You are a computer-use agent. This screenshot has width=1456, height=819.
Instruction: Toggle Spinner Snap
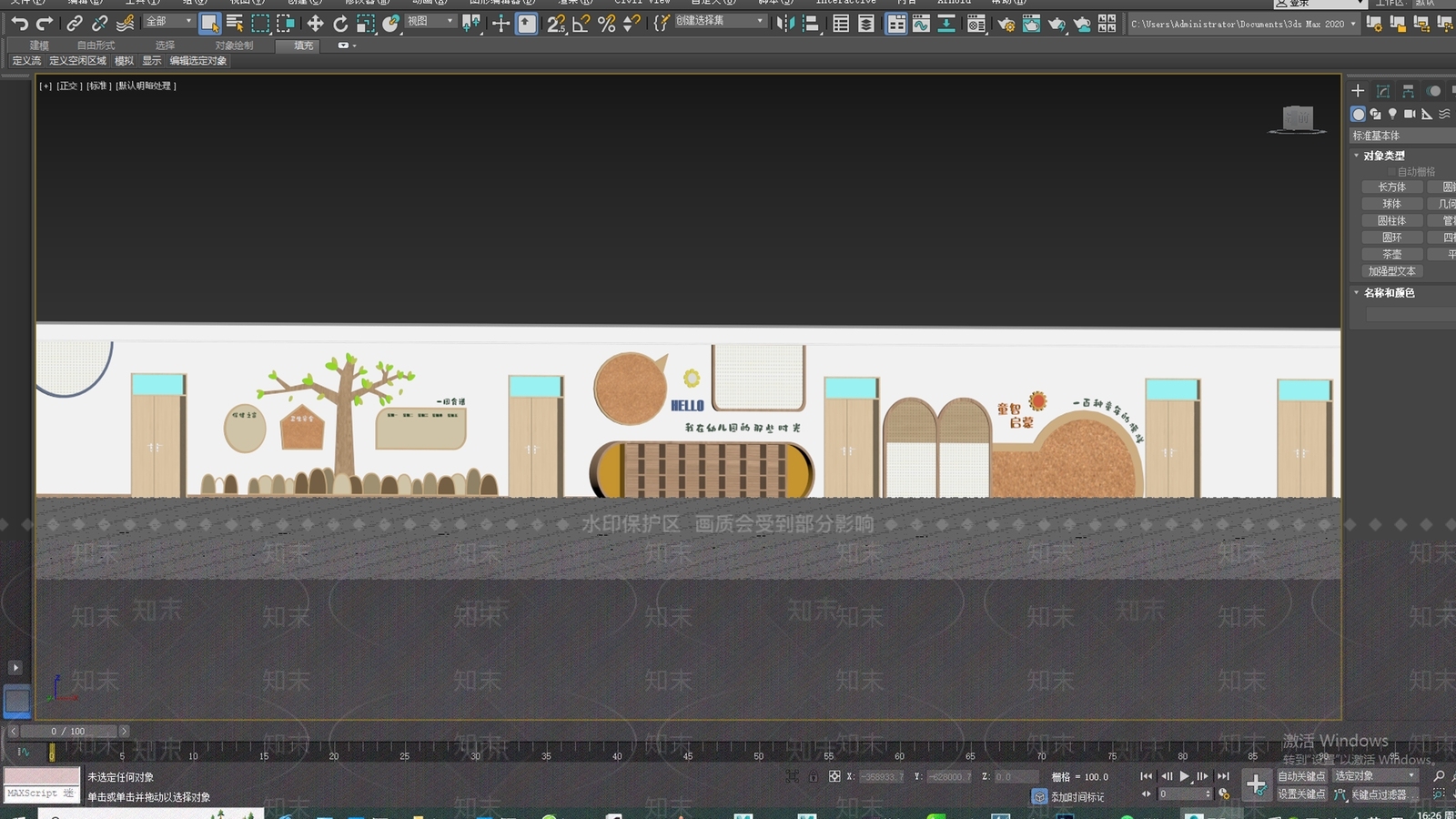pyautogui.click(x=631, y=24)
